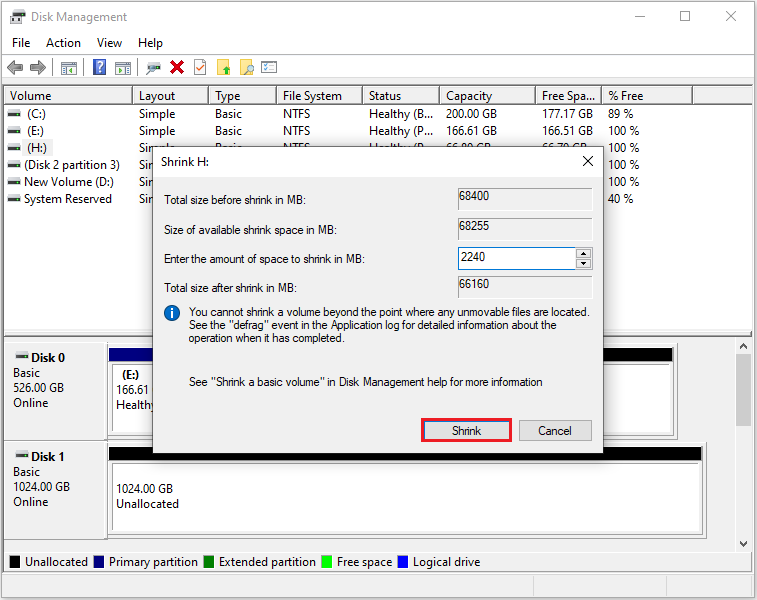Open the View menu
This screenshot has height=600, width=757.
(109, 43)
